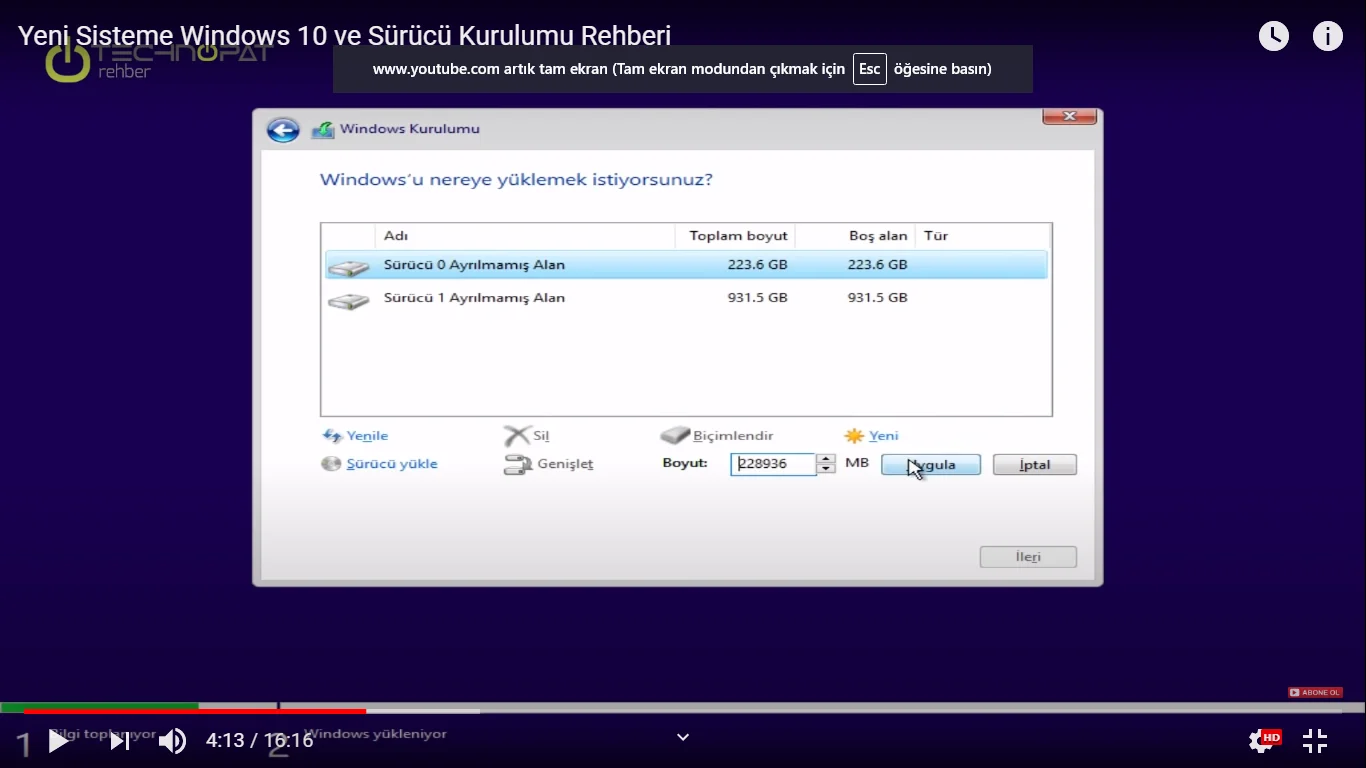This screenshot has width=1366, height=768.
Task: Click Sürücü 0 free space 223.6 GB
Action: [878, 265]
